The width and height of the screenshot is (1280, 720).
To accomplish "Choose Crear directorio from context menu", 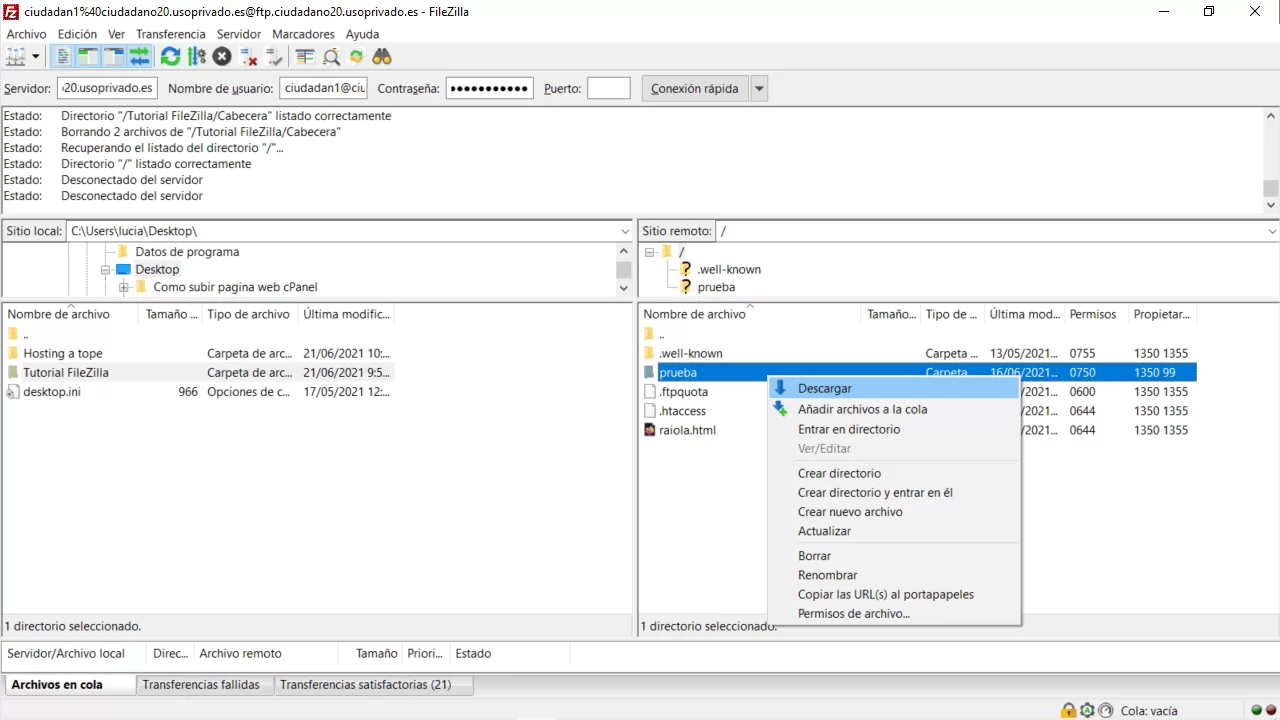I will (894, 473).
